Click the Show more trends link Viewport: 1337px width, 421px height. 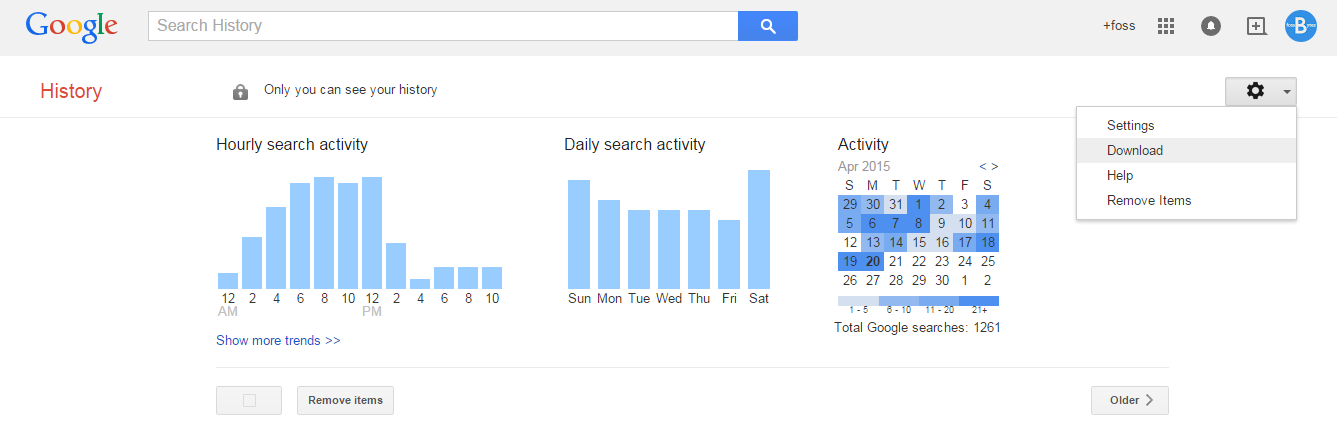coord(278,341)
